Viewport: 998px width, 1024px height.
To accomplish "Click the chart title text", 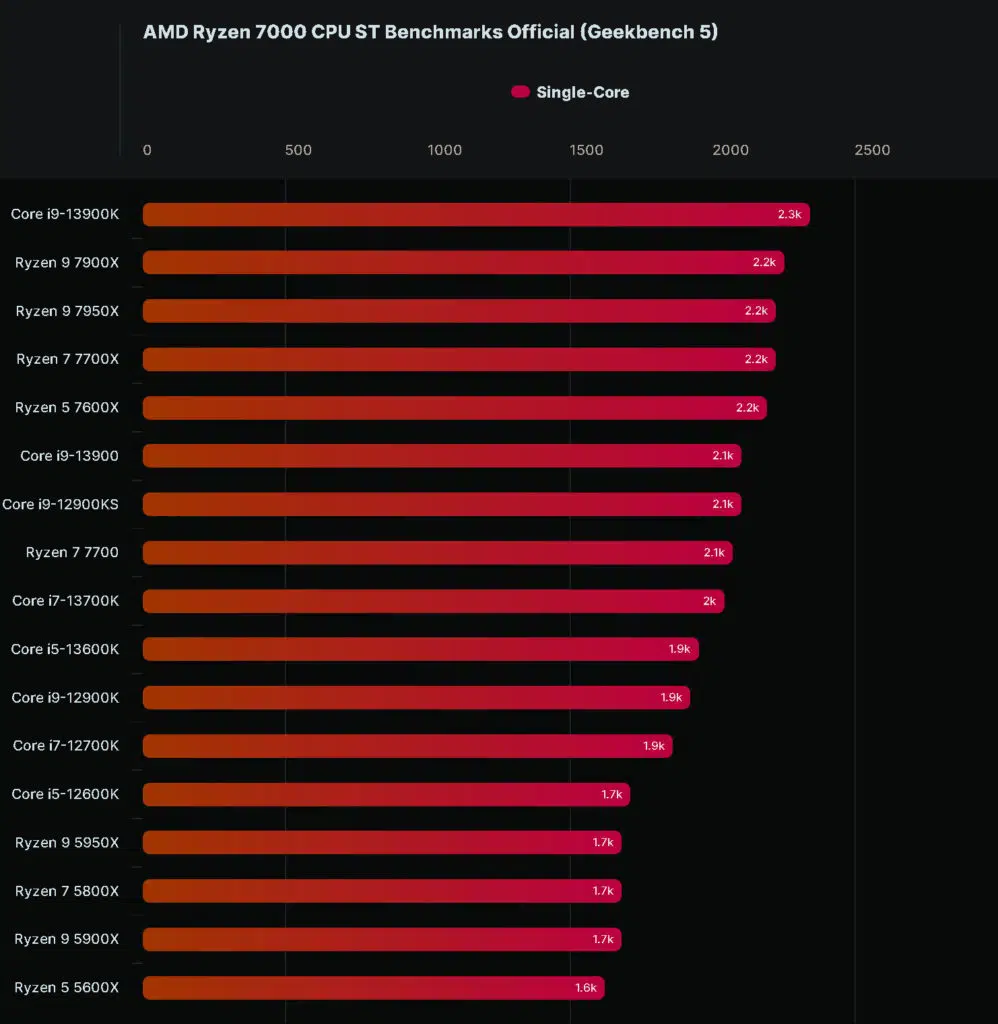I will (430, 32).
